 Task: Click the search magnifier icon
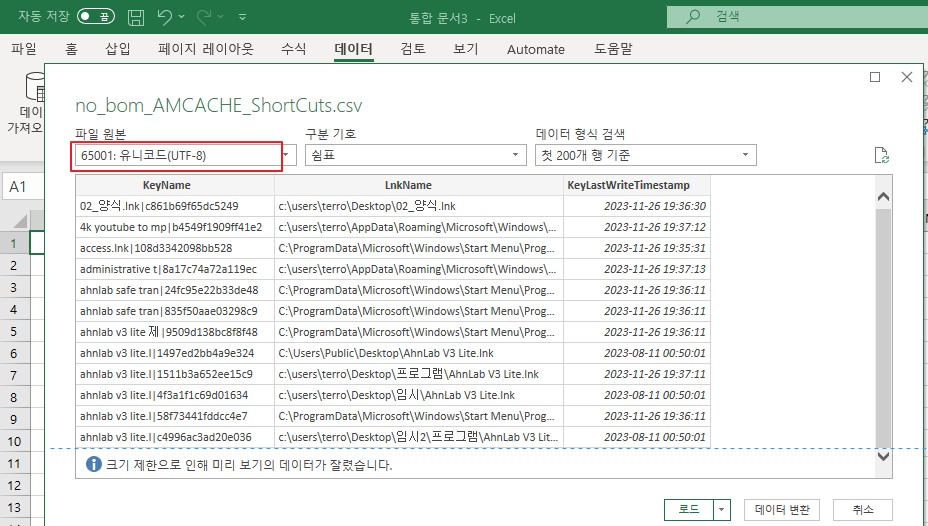click(x=692, y=17)
